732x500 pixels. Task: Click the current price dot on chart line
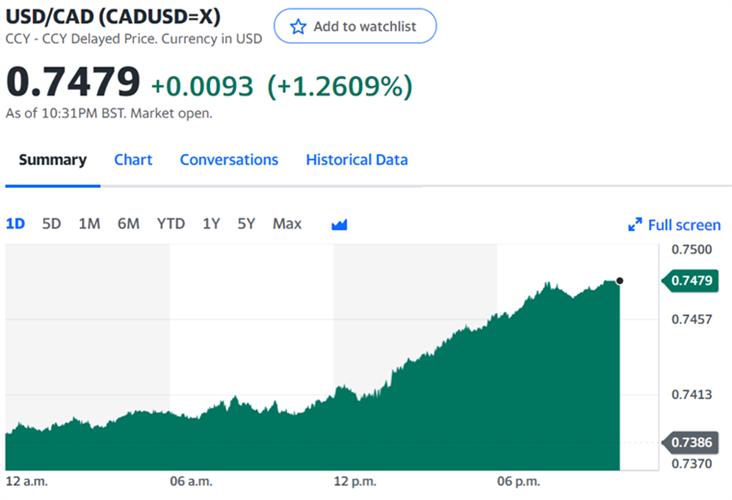click(x=620, y=281)
